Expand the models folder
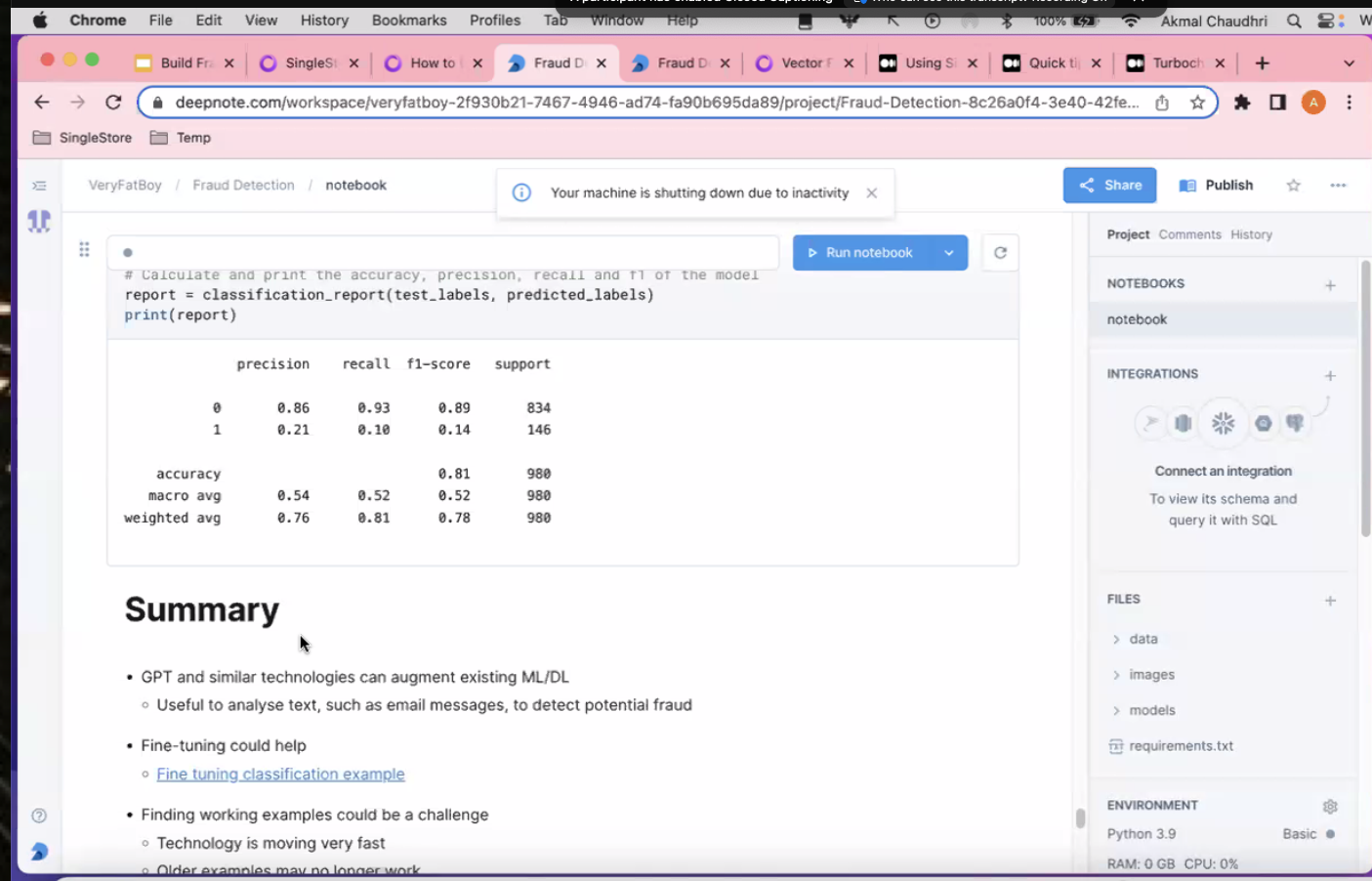The height and width of the screenshot is (881, 1372). tap(1151, 710)
